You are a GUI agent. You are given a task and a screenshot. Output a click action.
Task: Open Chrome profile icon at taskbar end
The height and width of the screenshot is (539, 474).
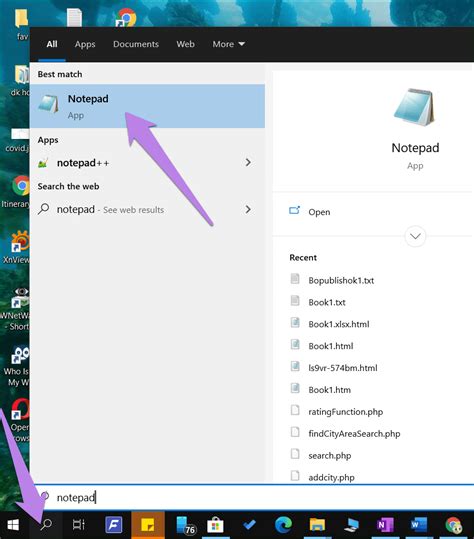click(x=454, y=525)
